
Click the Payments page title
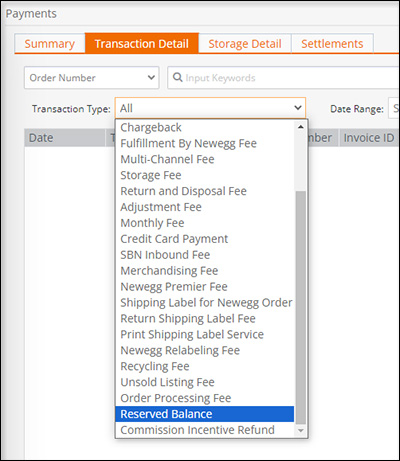tap(31, 14)
